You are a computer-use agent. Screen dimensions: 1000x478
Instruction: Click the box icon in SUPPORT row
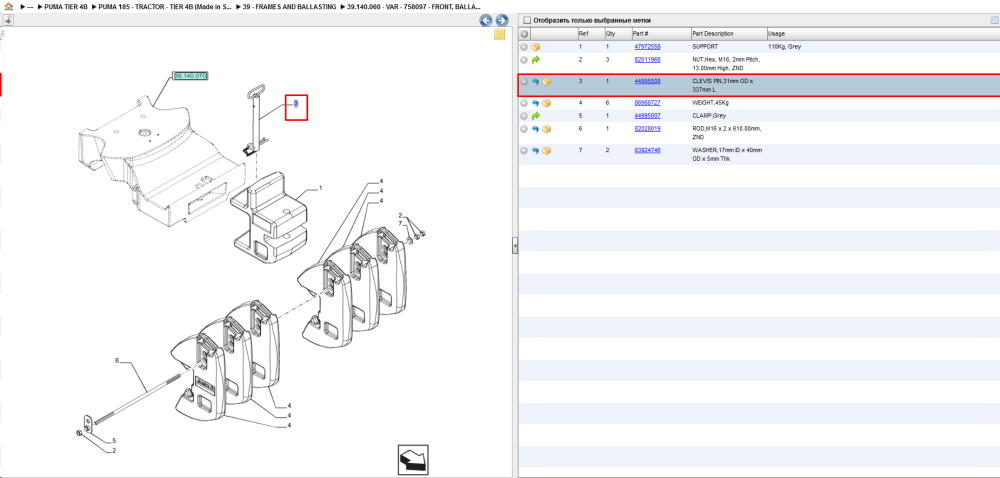point(536,47)
